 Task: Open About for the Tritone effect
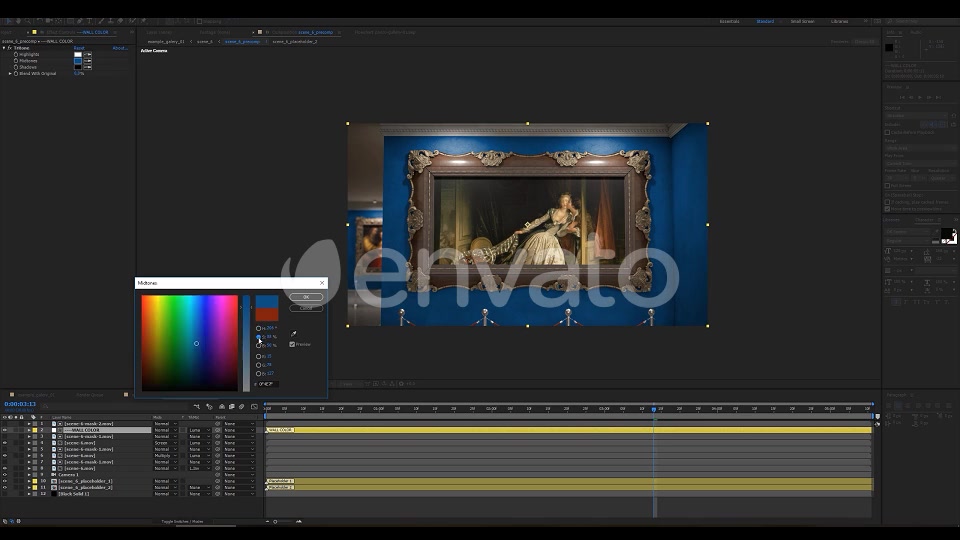(x=119, y=48)
